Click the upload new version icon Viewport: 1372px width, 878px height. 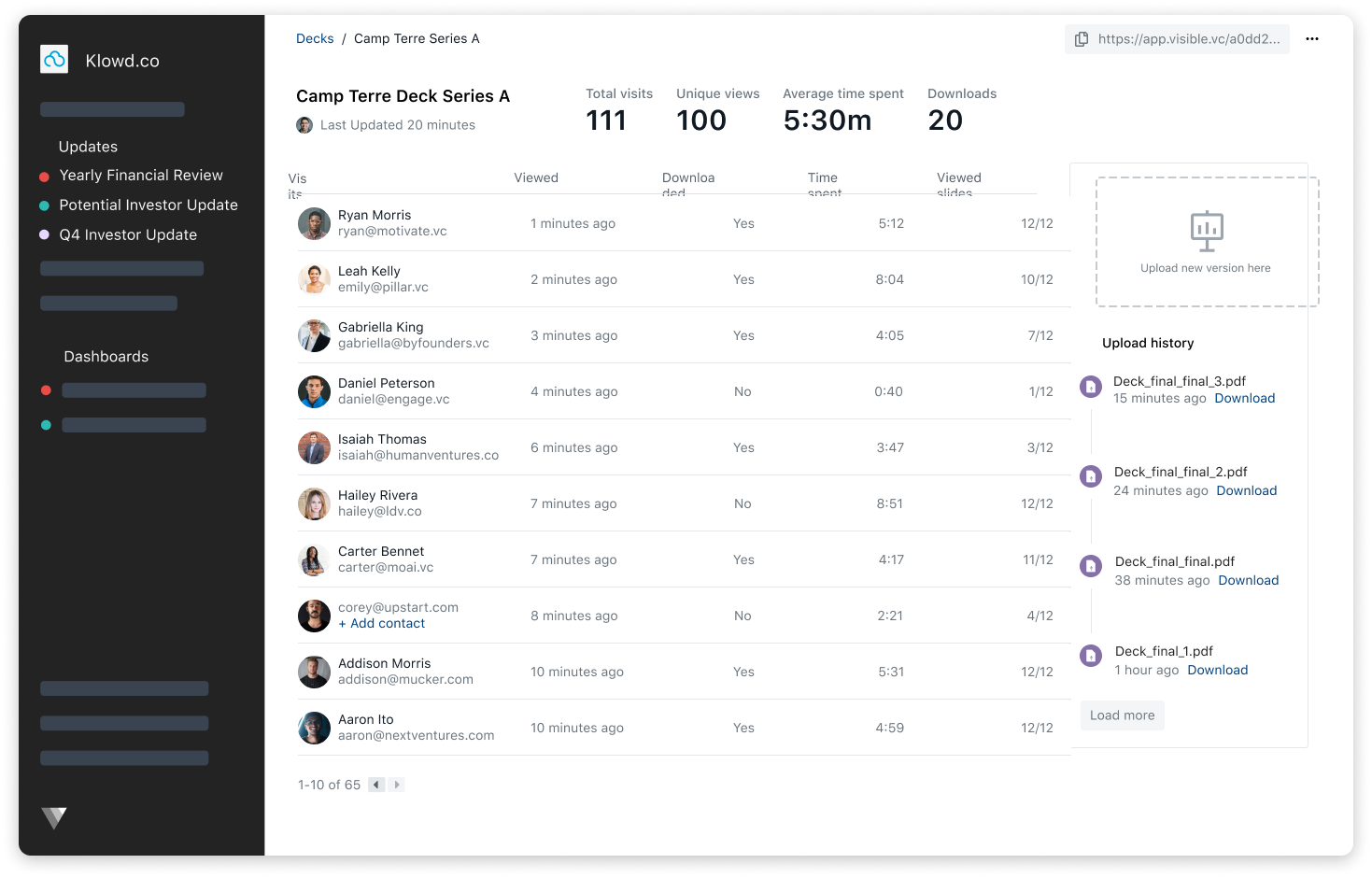pyautogui.click(x=1206, y=231)
